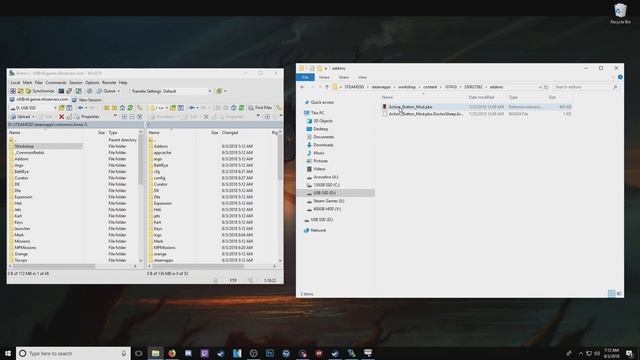Screen dimensions: 640x360
Task: Click the taskbar search box
Action: (73, 353)
